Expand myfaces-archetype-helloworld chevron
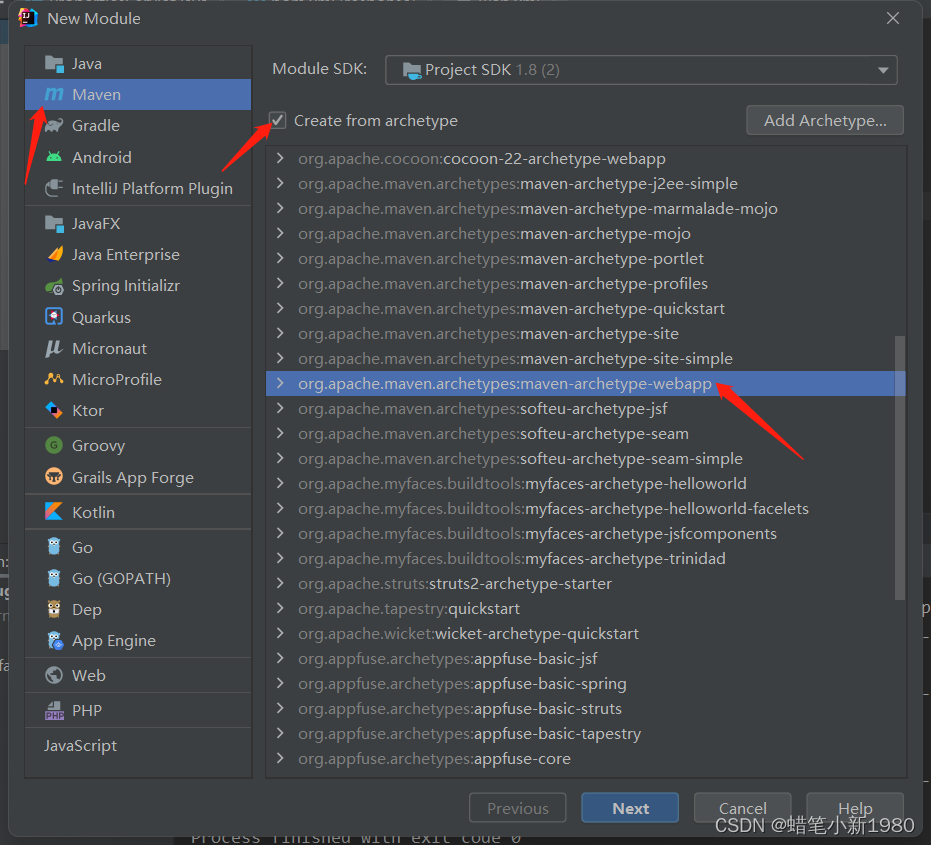Screen dimensions: 931x845 coord(280,483)
